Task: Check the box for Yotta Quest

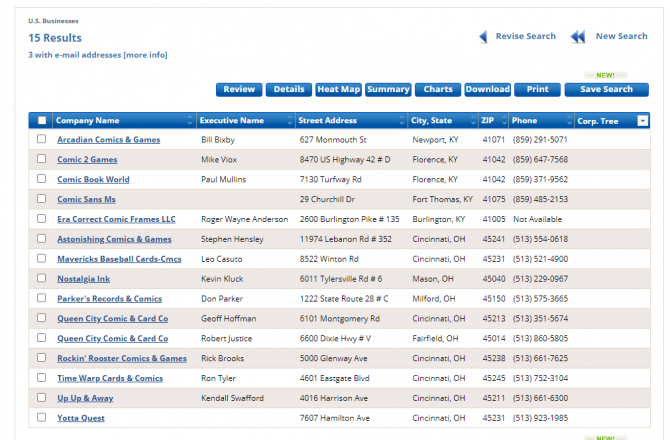Action: click(41, 417)
